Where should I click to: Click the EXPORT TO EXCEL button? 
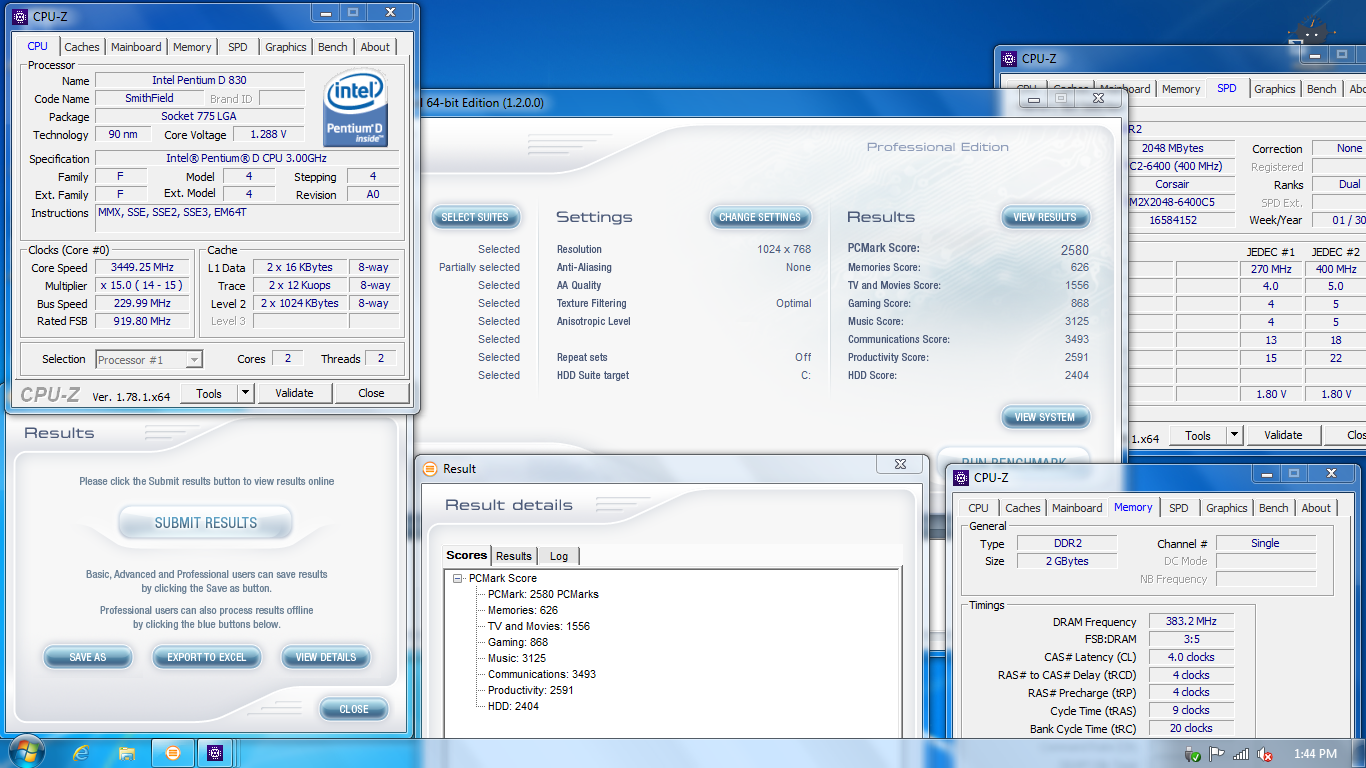click(207, 657)
